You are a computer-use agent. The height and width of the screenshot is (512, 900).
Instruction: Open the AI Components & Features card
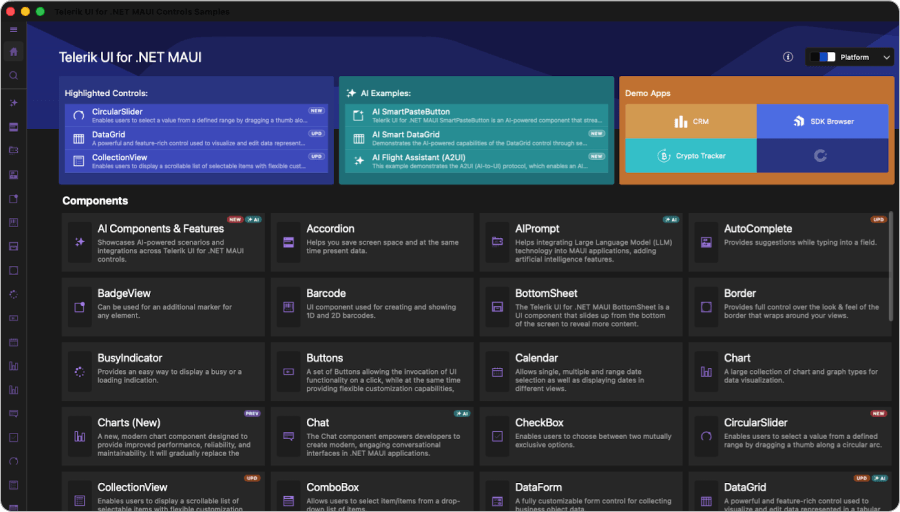(x=163, y=242)
